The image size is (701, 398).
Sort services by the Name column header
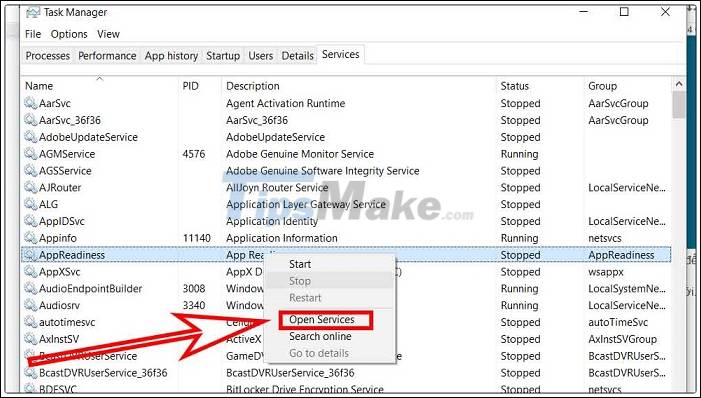click(x=39, y=86)
